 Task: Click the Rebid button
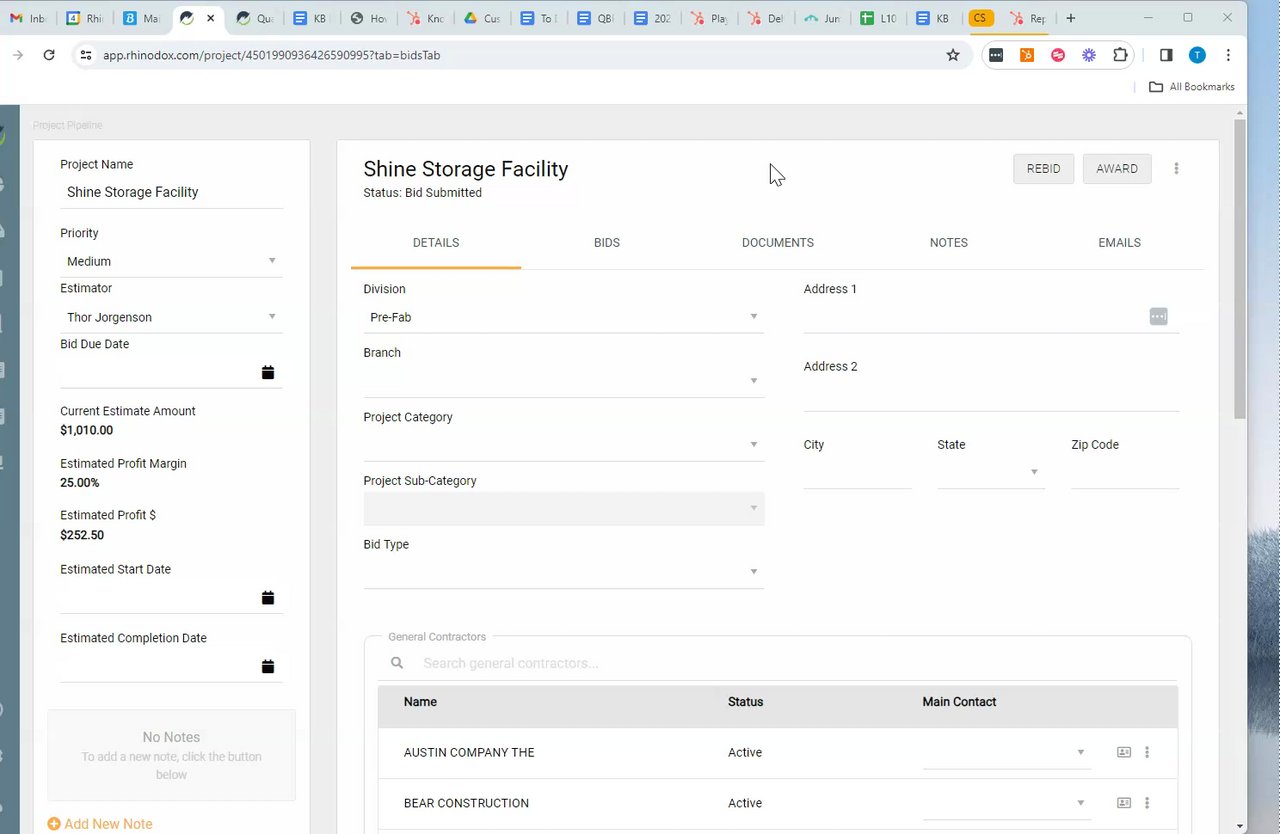[x=1043, y=169]
